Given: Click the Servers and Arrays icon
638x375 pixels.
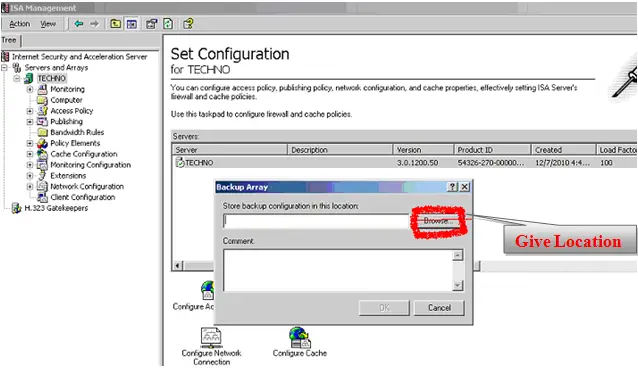Looking at the screenshot, I should 17,68.
